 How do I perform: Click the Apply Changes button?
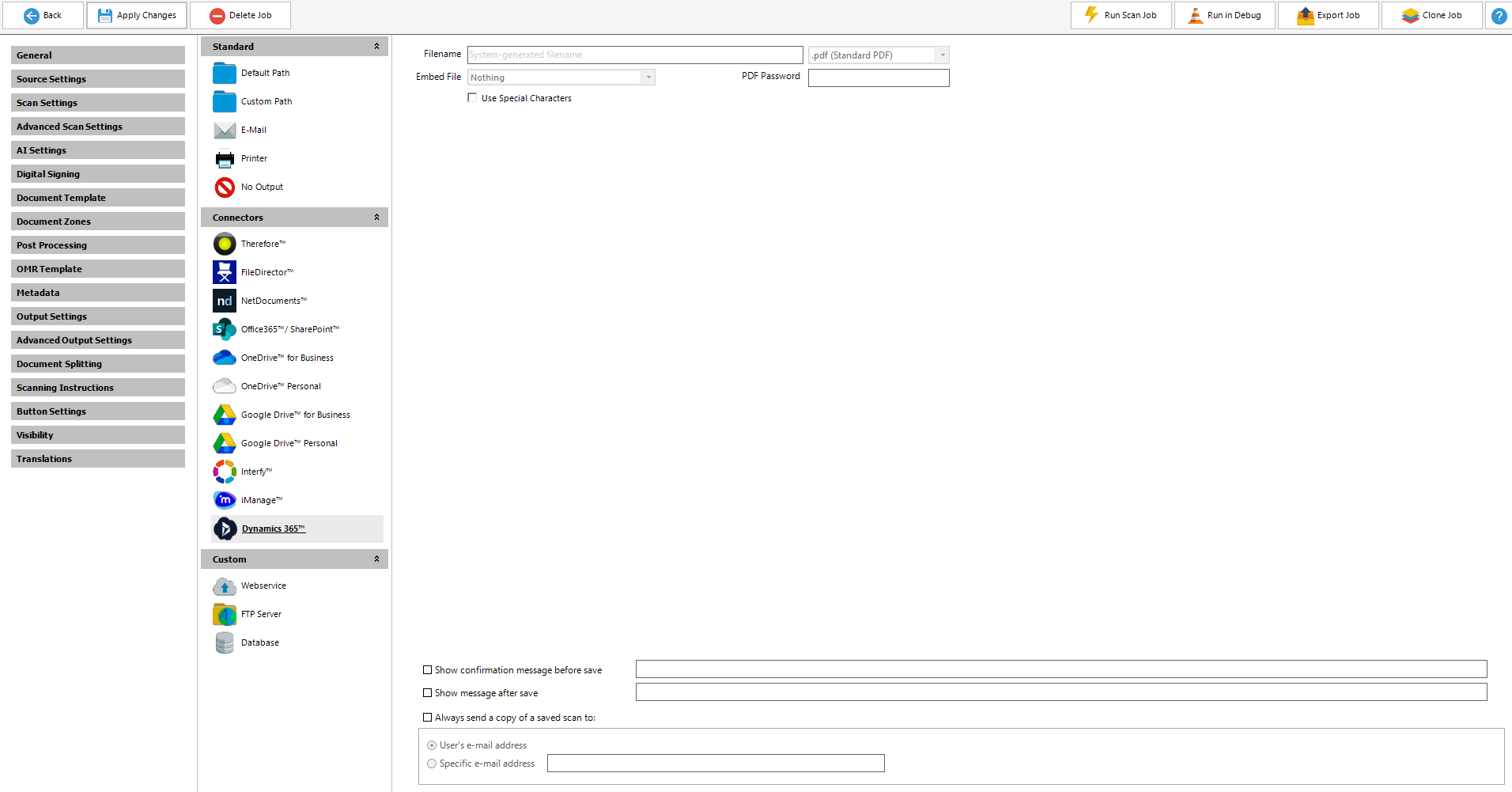point(137,15)
